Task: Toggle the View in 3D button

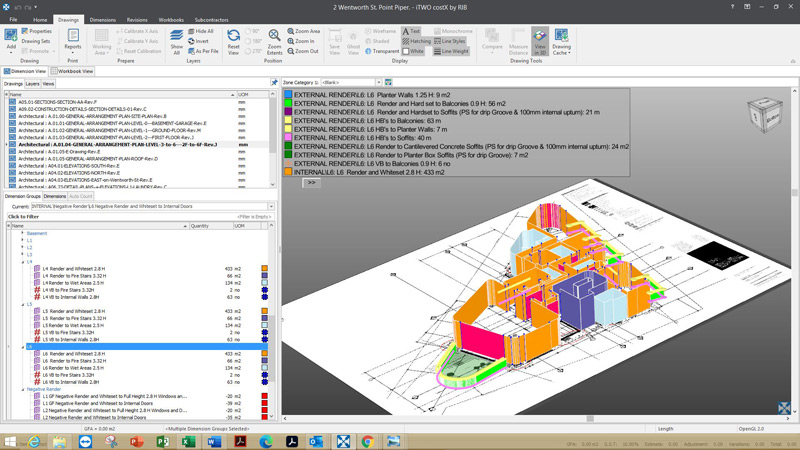Action: coord(540,42)
